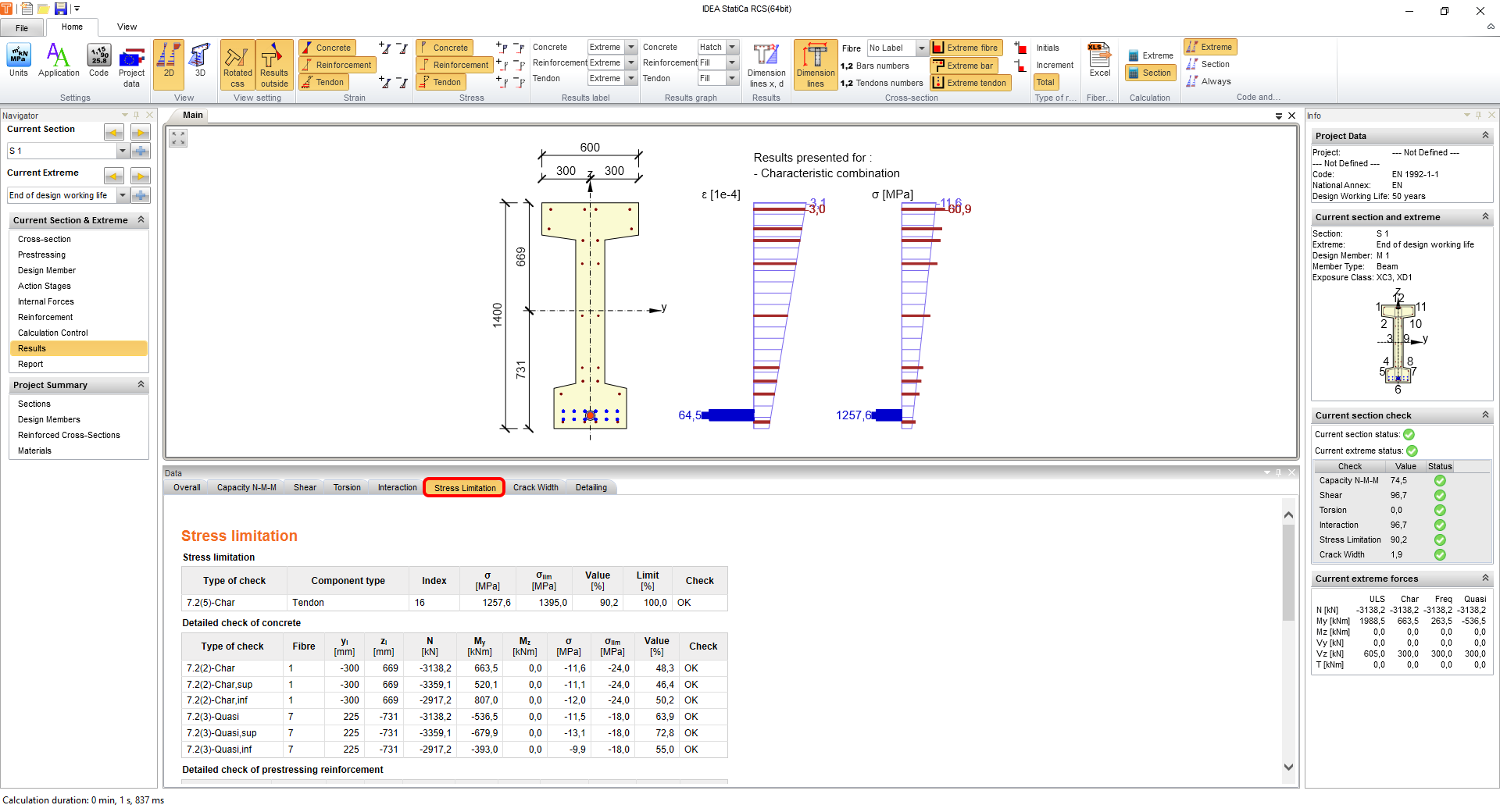This screenshot has height=812, width=1500.
Task: Toggle the Concrete strain display
Action: pos(327,48)
